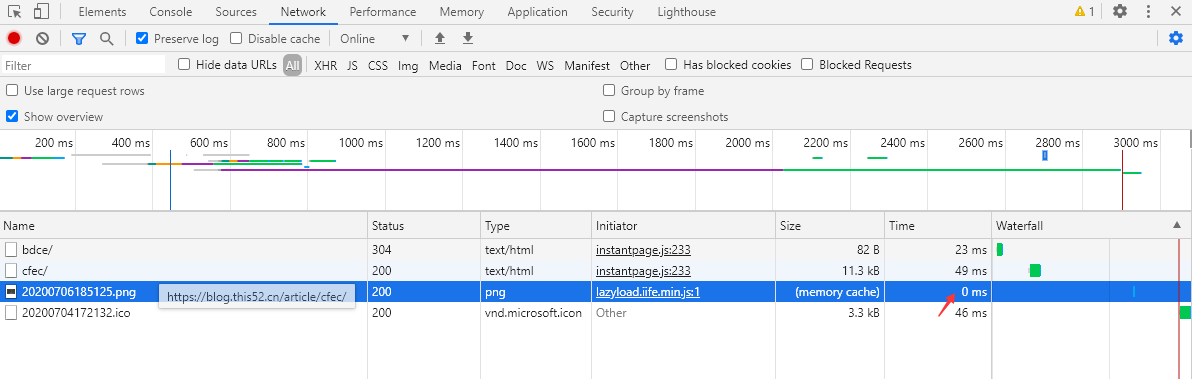Import a HAR file with the upload arrow
1192x379 pixels.
click(439, 38)
